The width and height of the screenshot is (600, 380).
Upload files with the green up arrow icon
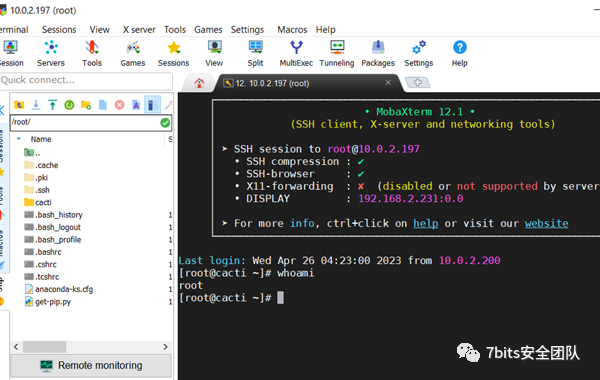click(x=52, y=104)
